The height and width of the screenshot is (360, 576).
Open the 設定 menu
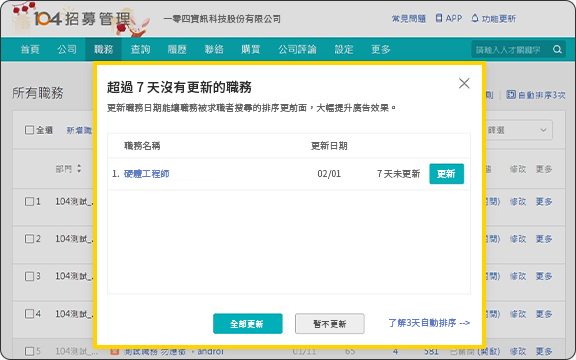click(x=344, y=49)
